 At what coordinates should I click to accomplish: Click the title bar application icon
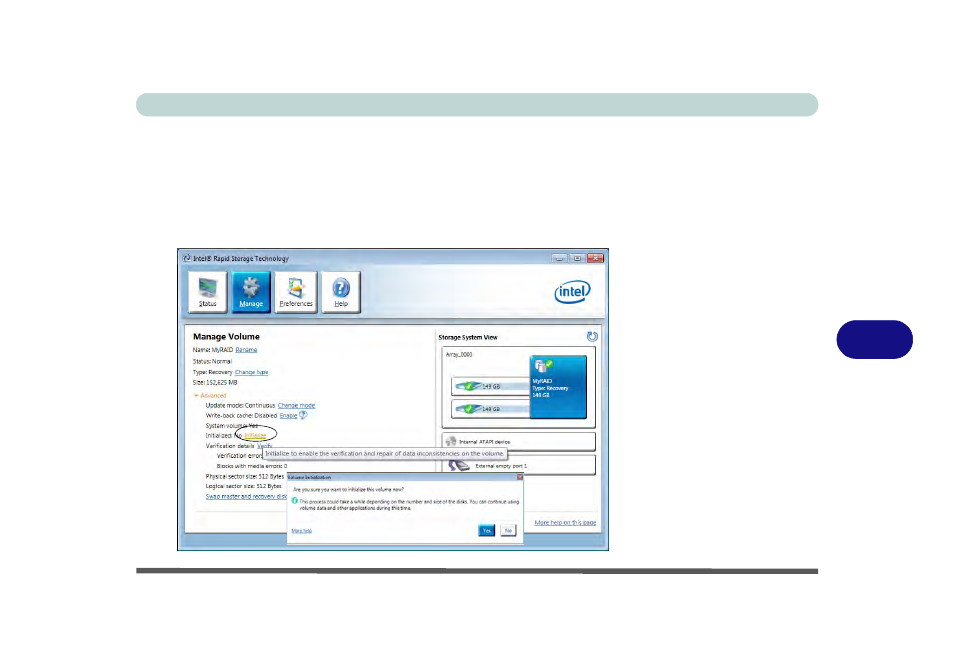187,258
